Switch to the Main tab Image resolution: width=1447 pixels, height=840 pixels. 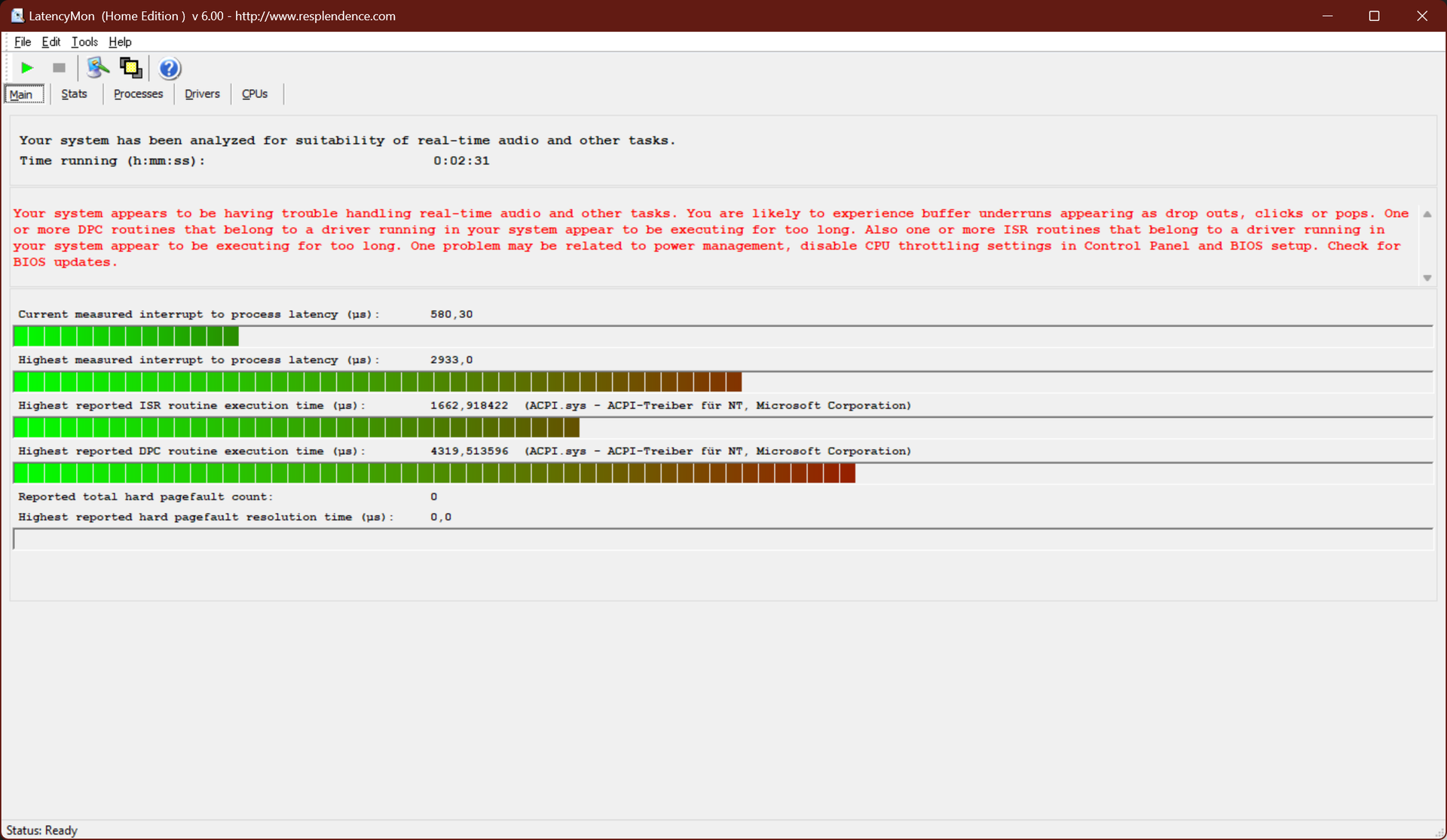pyautogui.click(x=22, y=94)
